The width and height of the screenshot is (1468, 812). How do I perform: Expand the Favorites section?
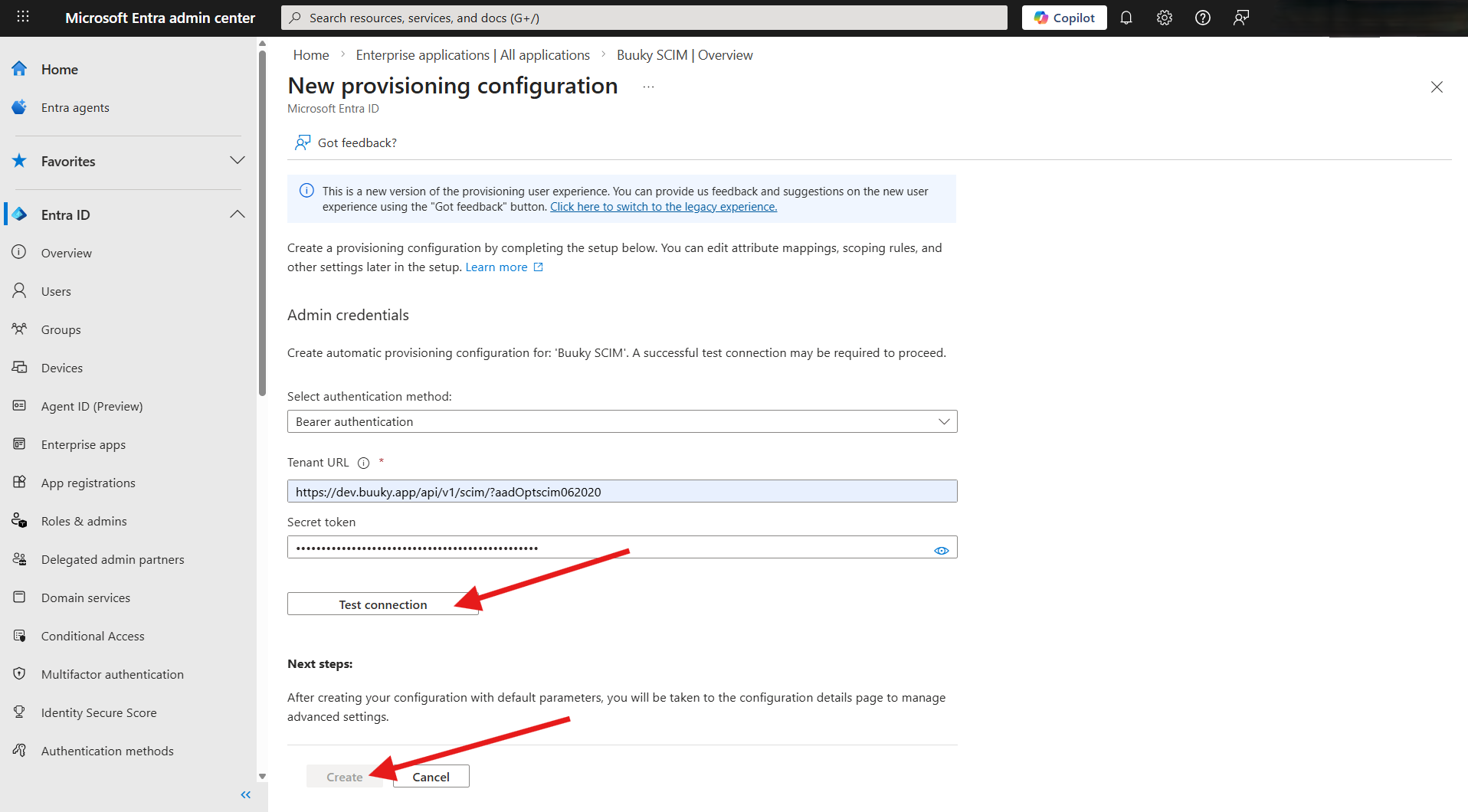(237, 160)
